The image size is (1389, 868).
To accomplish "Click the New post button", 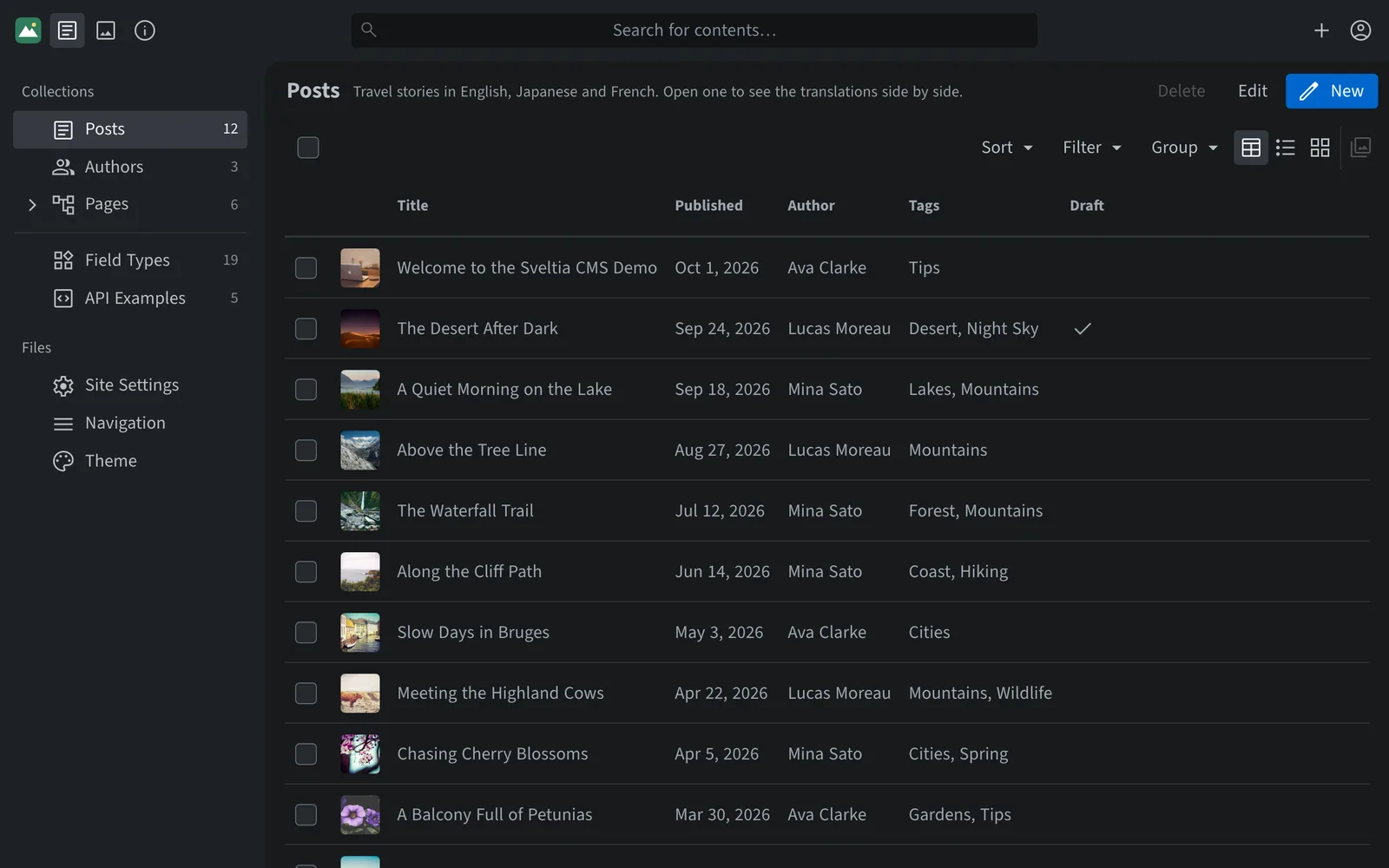I will click(1332, 91).
